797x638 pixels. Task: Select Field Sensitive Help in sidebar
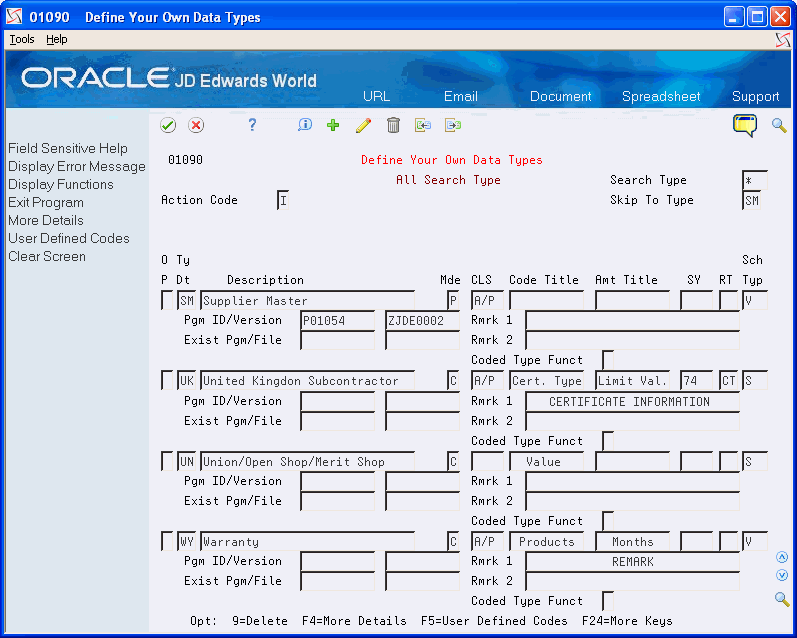pos(68,148)
